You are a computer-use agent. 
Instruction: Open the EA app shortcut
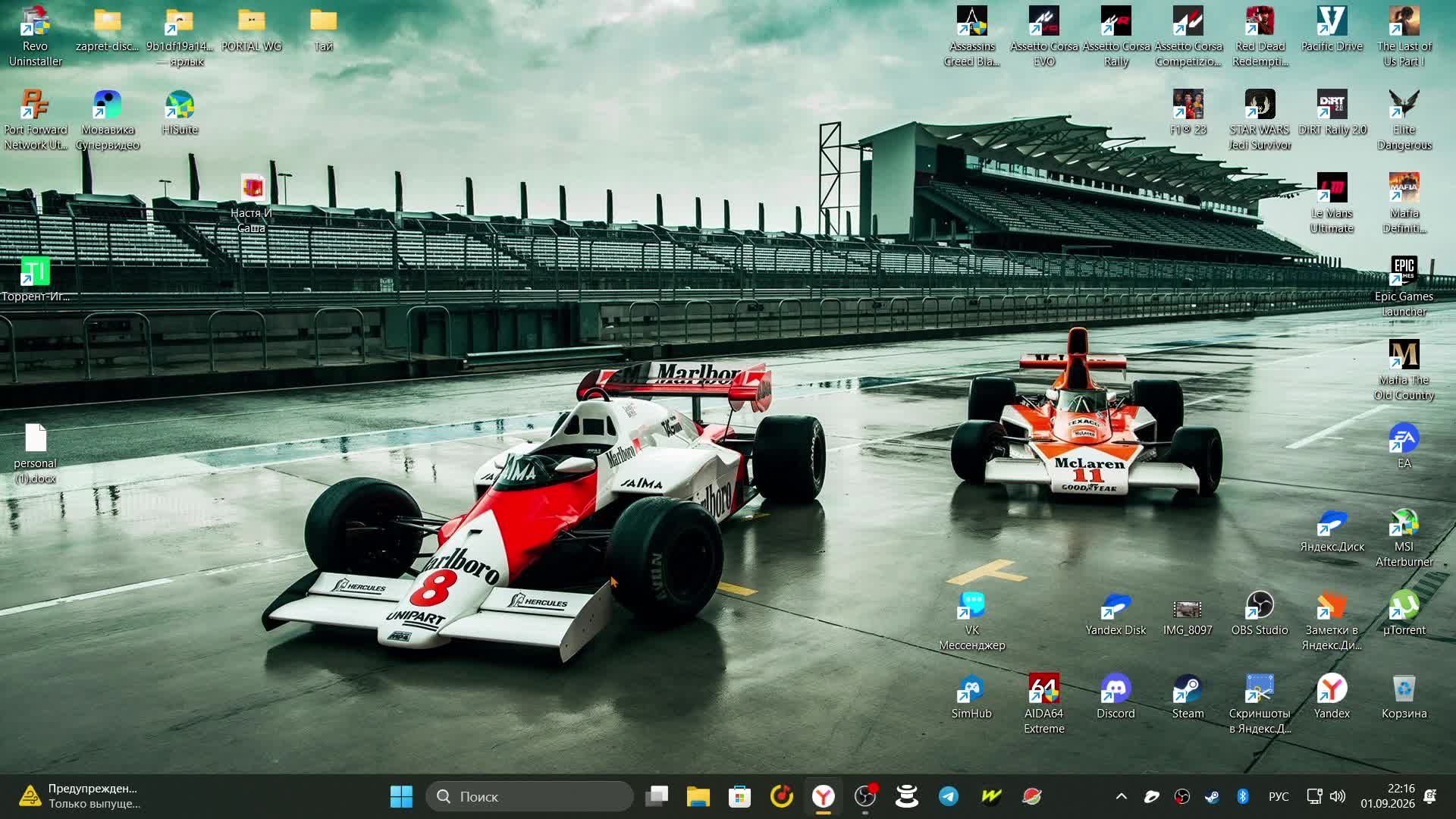click(1404, 447)
